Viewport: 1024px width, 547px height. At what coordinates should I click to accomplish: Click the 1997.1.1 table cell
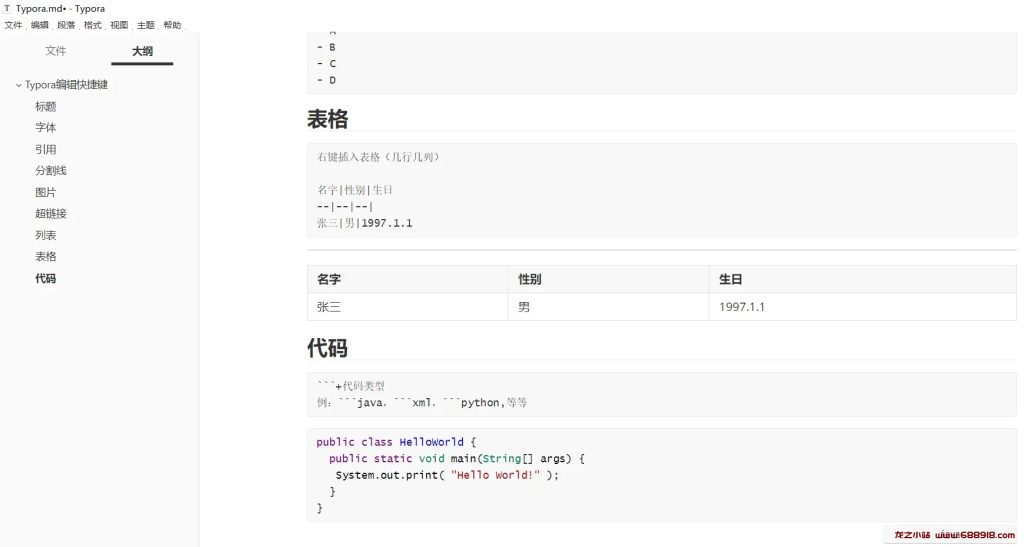[863, 306]
